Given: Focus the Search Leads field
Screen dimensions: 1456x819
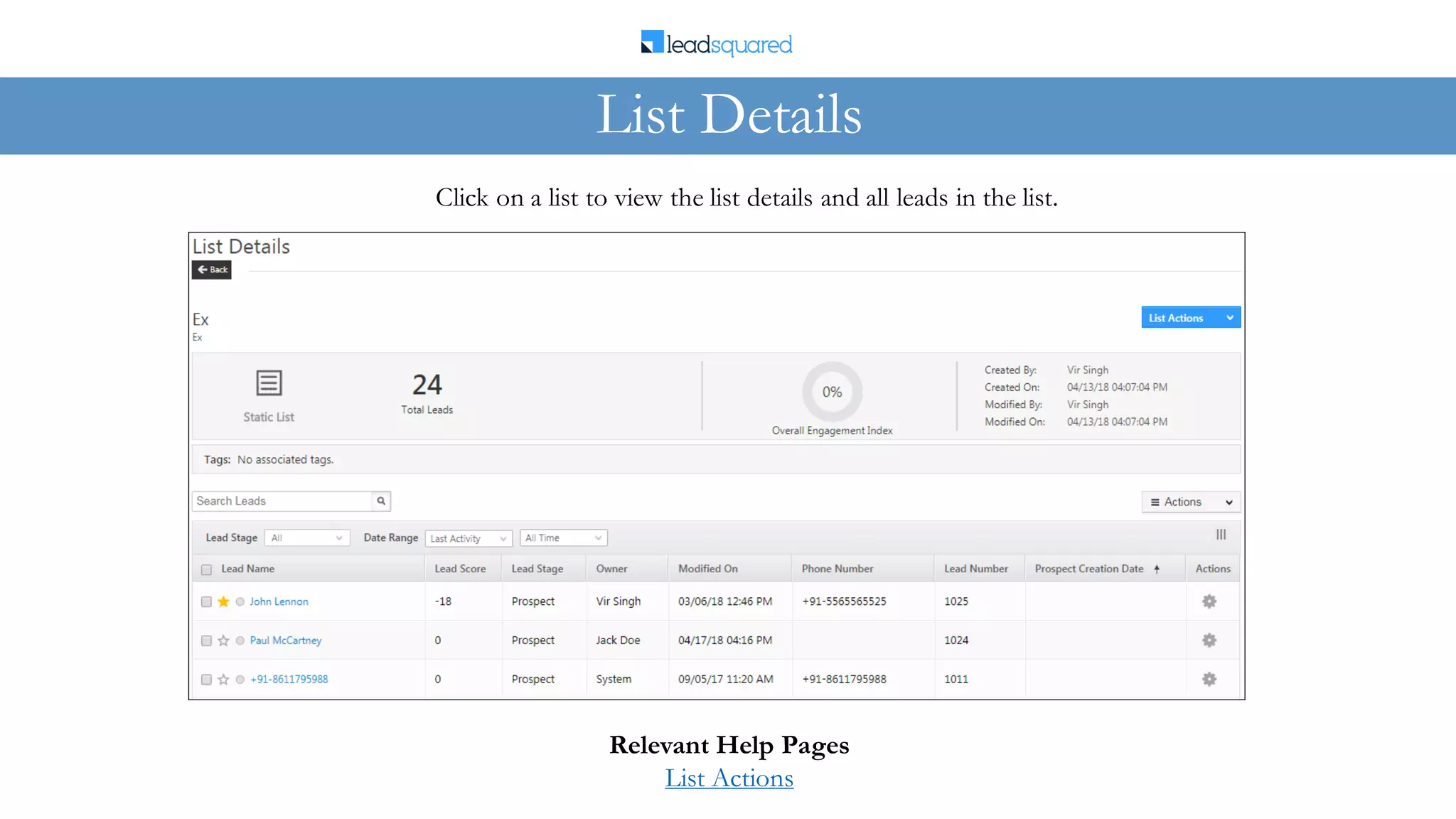Looking at the screenshot, I should point(282,501).
